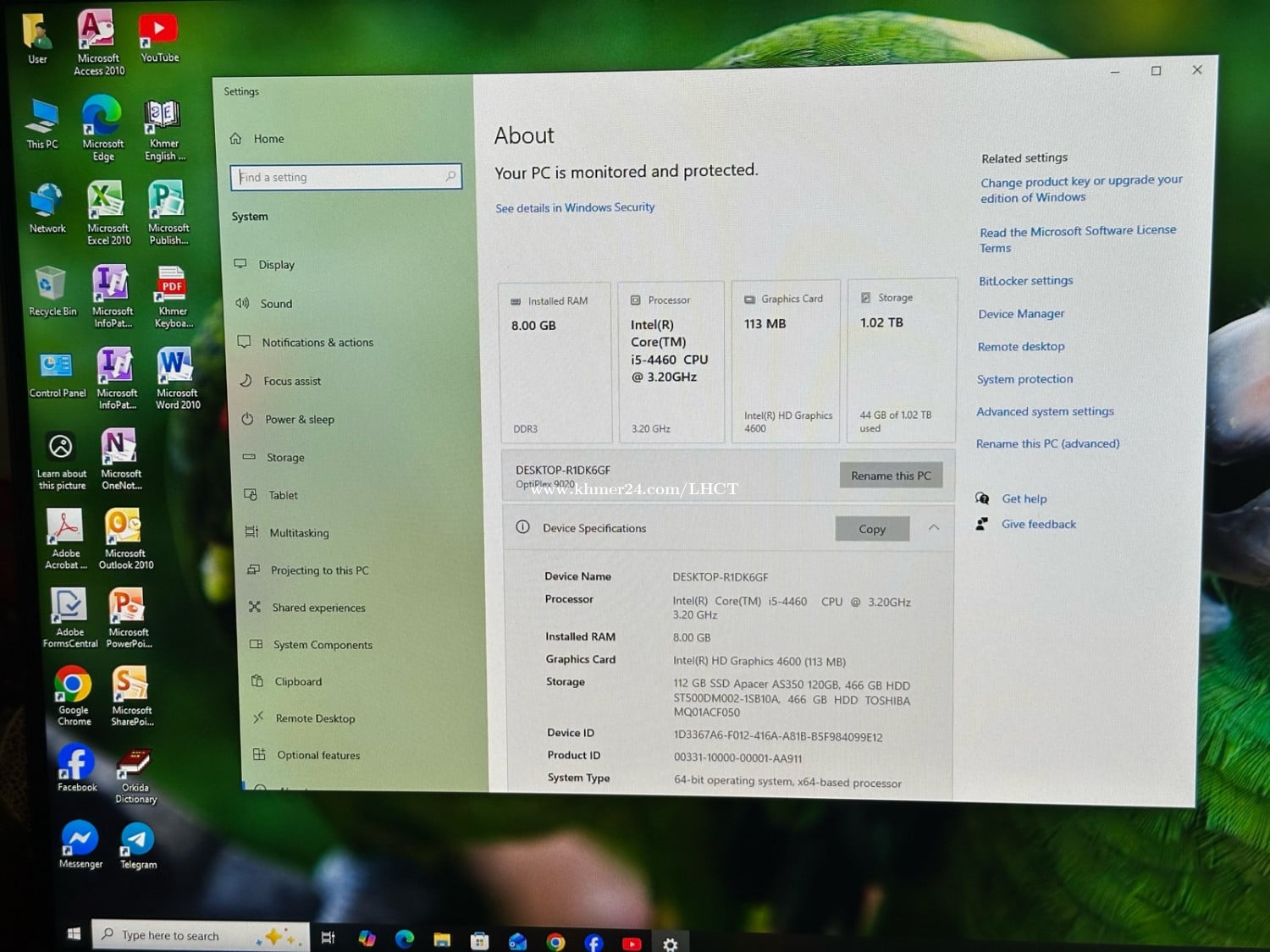
Task: Click the Rename this PC button
Action: tap(890, 476)
